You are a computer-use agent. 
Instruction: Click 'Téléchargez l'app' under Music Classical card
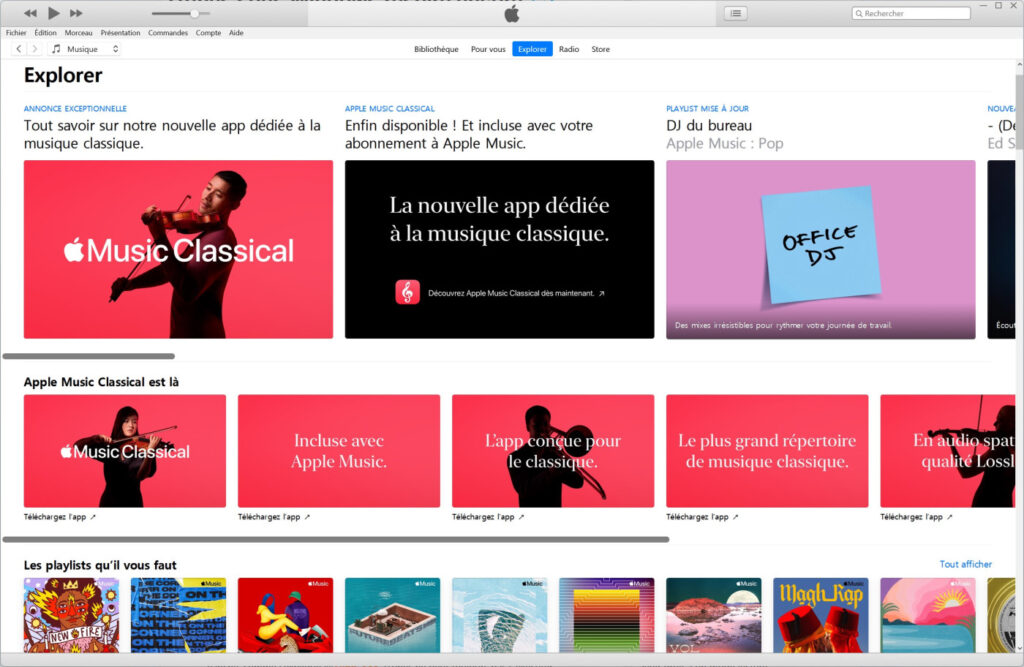(x=60, y=517)
